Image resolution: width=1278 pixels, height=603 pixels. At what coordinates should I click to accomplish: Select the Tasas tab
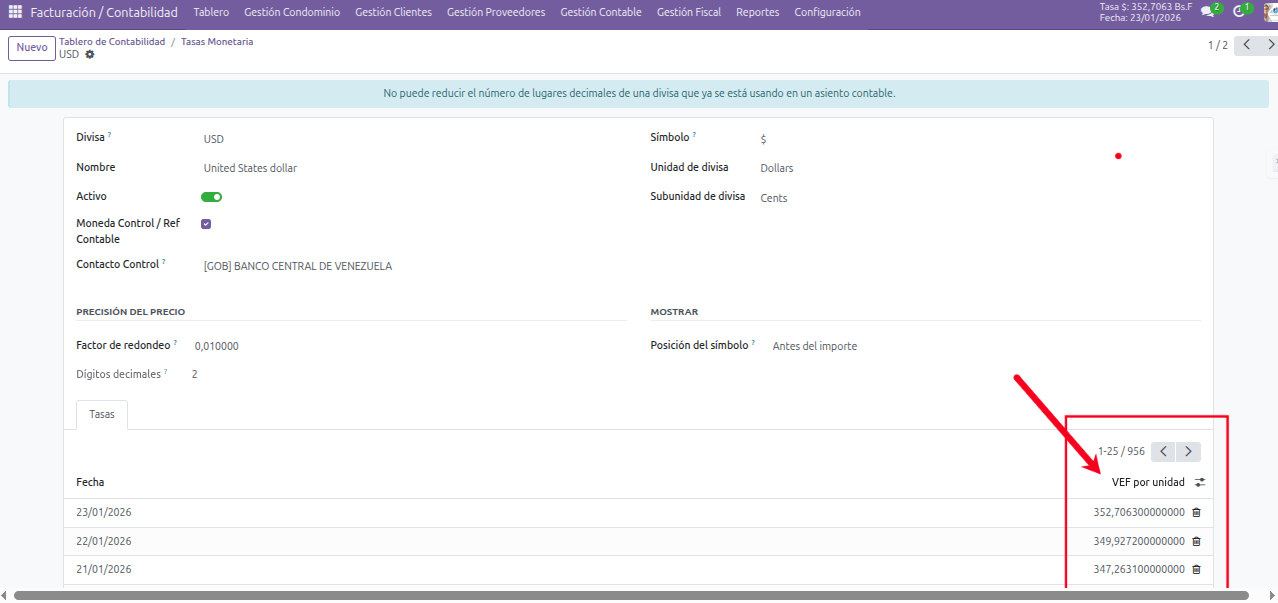pos(101,414)
